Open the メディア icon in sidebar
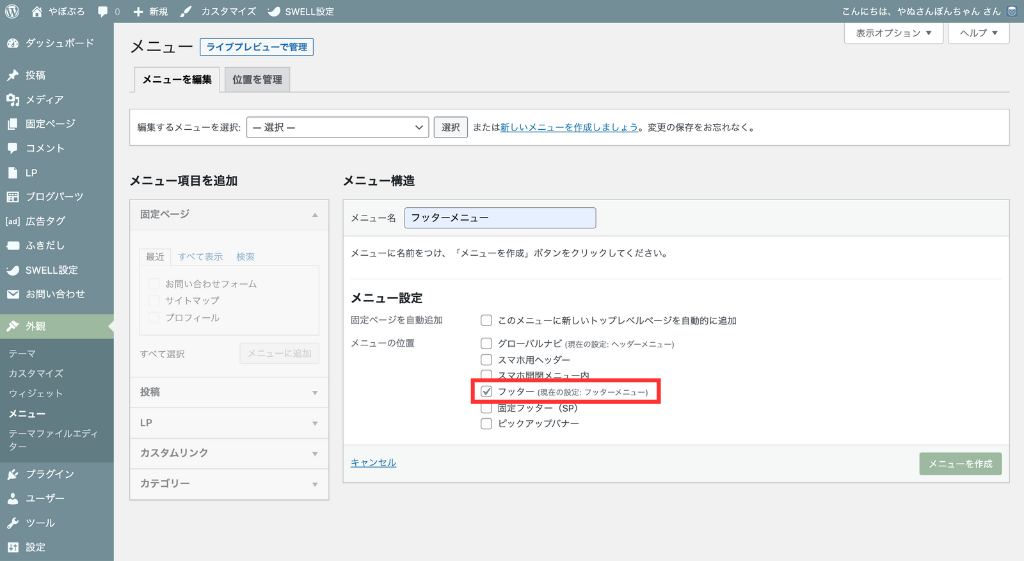1024x561 pixels. tap(12, 99)
